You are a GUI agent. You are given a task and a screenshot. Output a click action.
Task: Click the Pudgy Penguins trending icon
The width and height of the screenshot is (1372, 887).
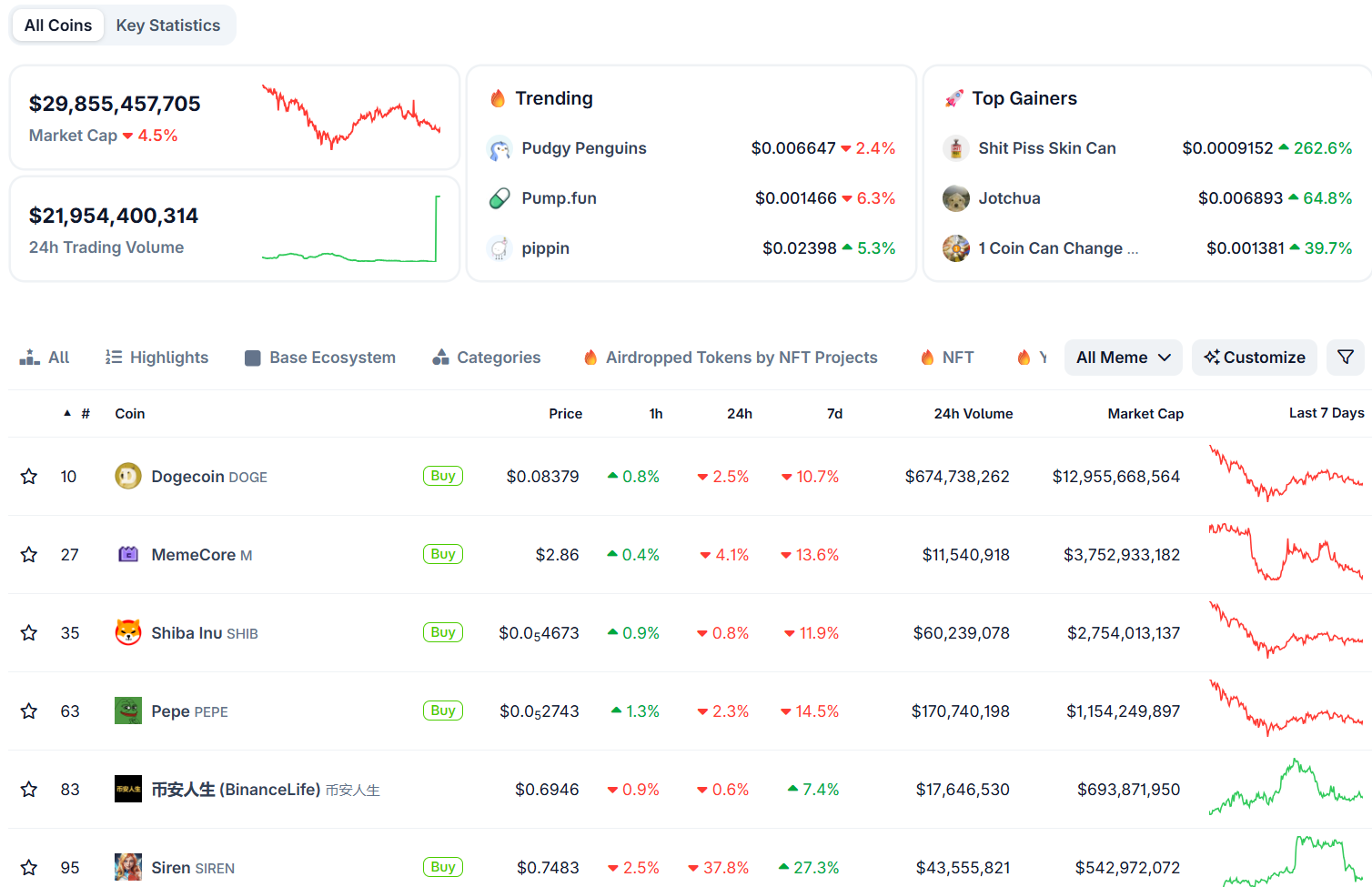[499, 148]
